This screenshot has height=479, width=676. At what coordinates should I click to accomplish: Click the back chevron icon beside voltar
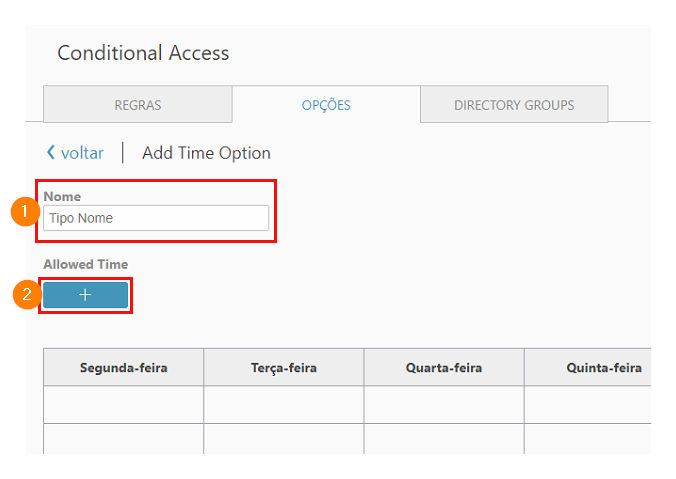pyautogui.click(x=51, y=152)
